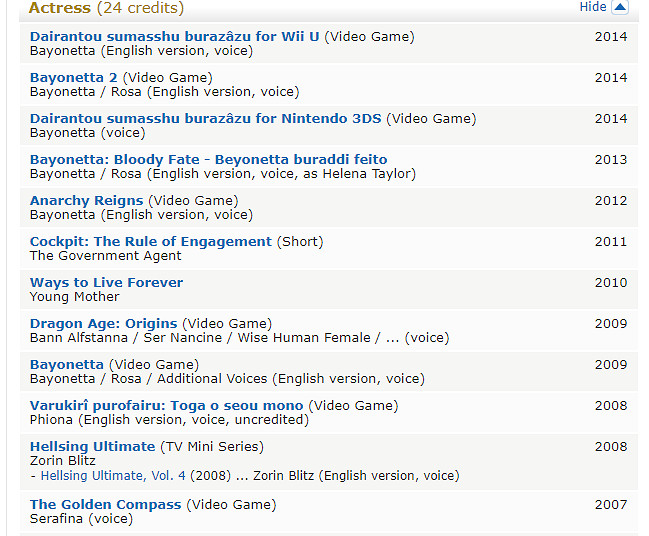Open Dairantou sumasshu burazâzu for Wii U

(x=175, y=37)
